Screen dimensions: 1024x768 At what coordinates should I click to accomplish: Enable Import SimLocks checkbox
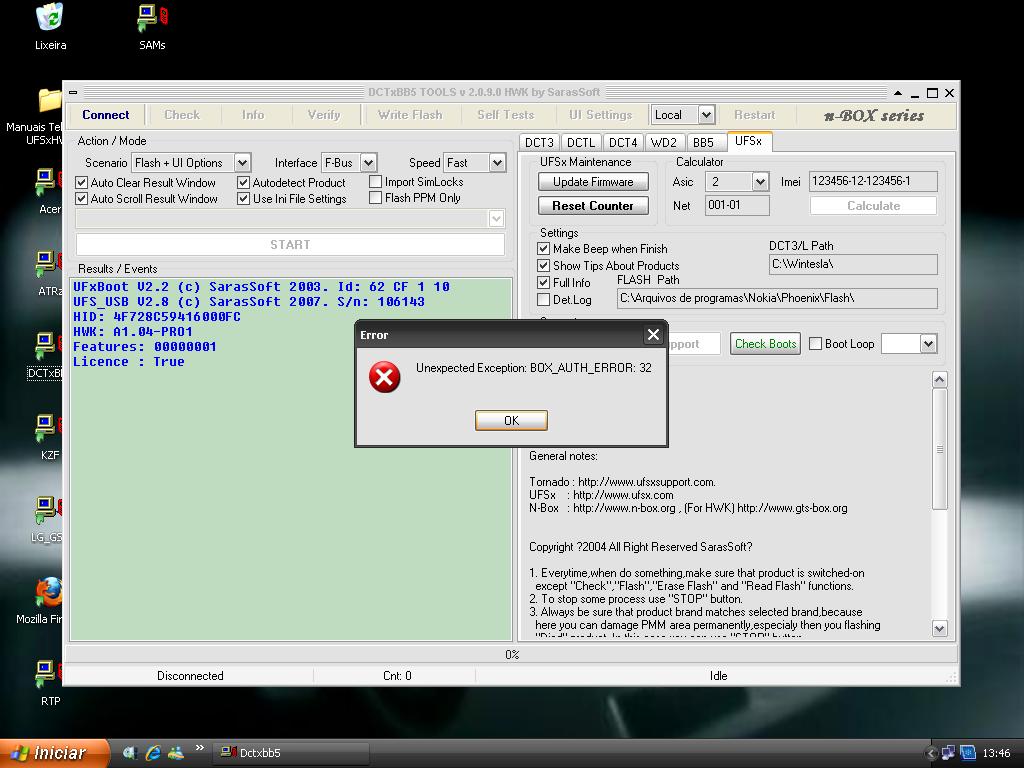coord(376,182)
